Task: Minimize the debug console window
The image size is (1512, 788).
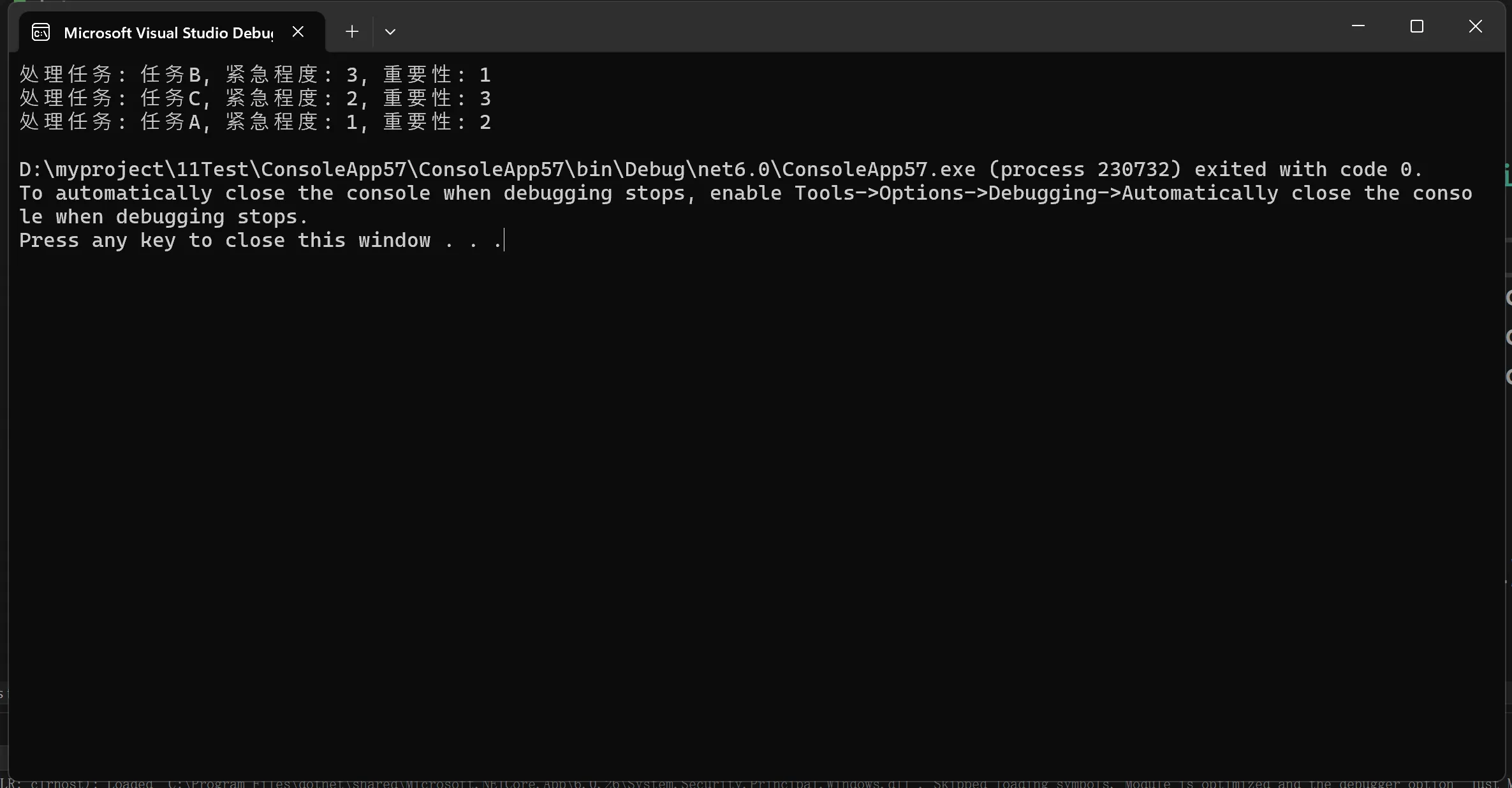Action: [1358, 26]
